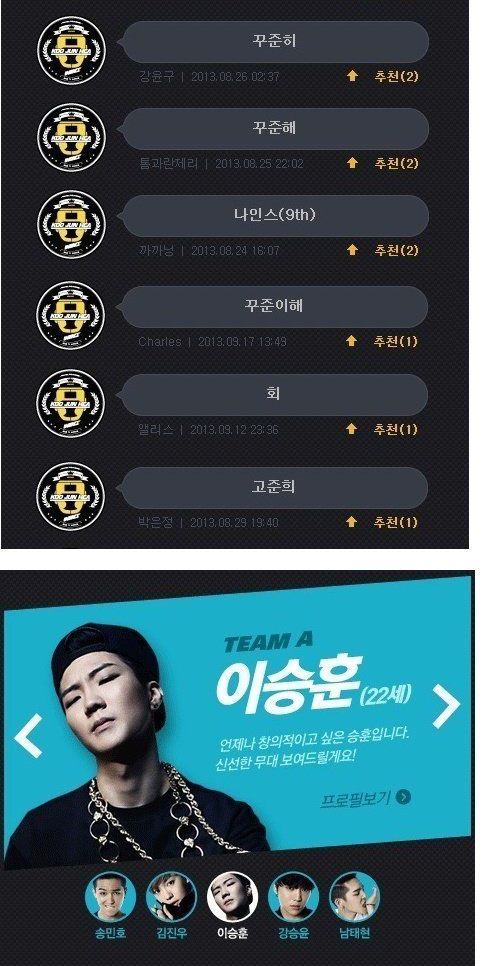483x966 pixels.
Task: Go to the next member with right chevron
Action: (446, 705)
